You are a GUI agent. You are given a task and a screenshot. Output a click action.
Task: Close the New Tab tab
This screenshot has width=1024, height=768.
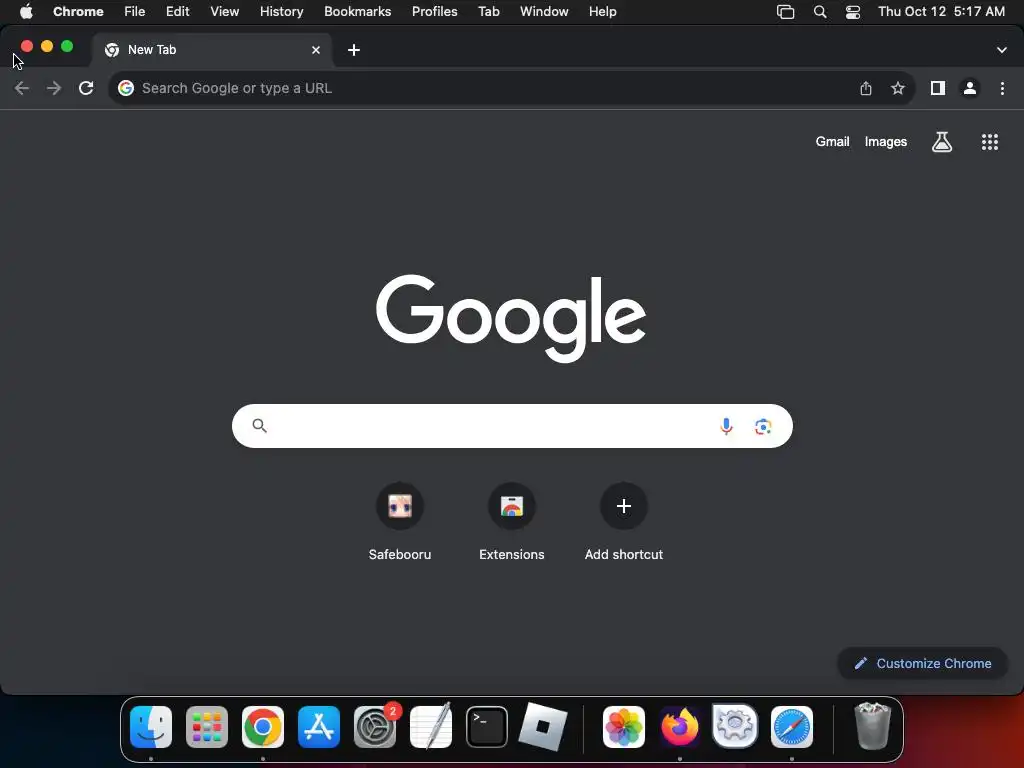(x=316, y=50)
